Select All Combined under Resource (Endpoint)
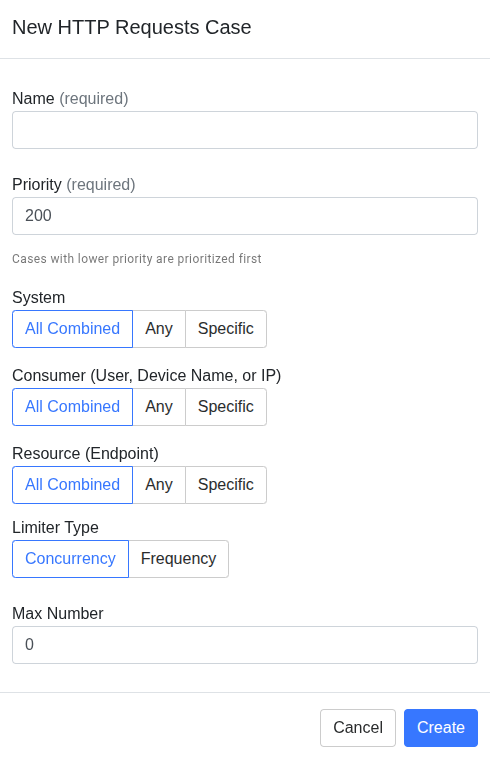Screen dimensions: 490x759 coord(73,485)
